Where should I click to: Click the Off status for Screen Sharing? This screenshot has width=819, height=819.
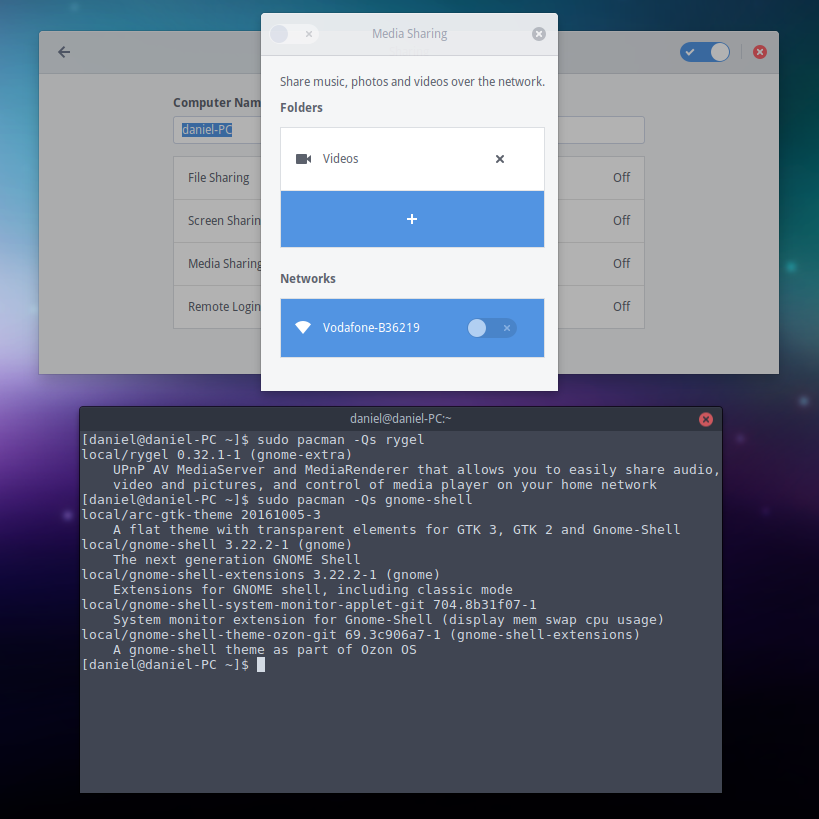pos(621,220)
